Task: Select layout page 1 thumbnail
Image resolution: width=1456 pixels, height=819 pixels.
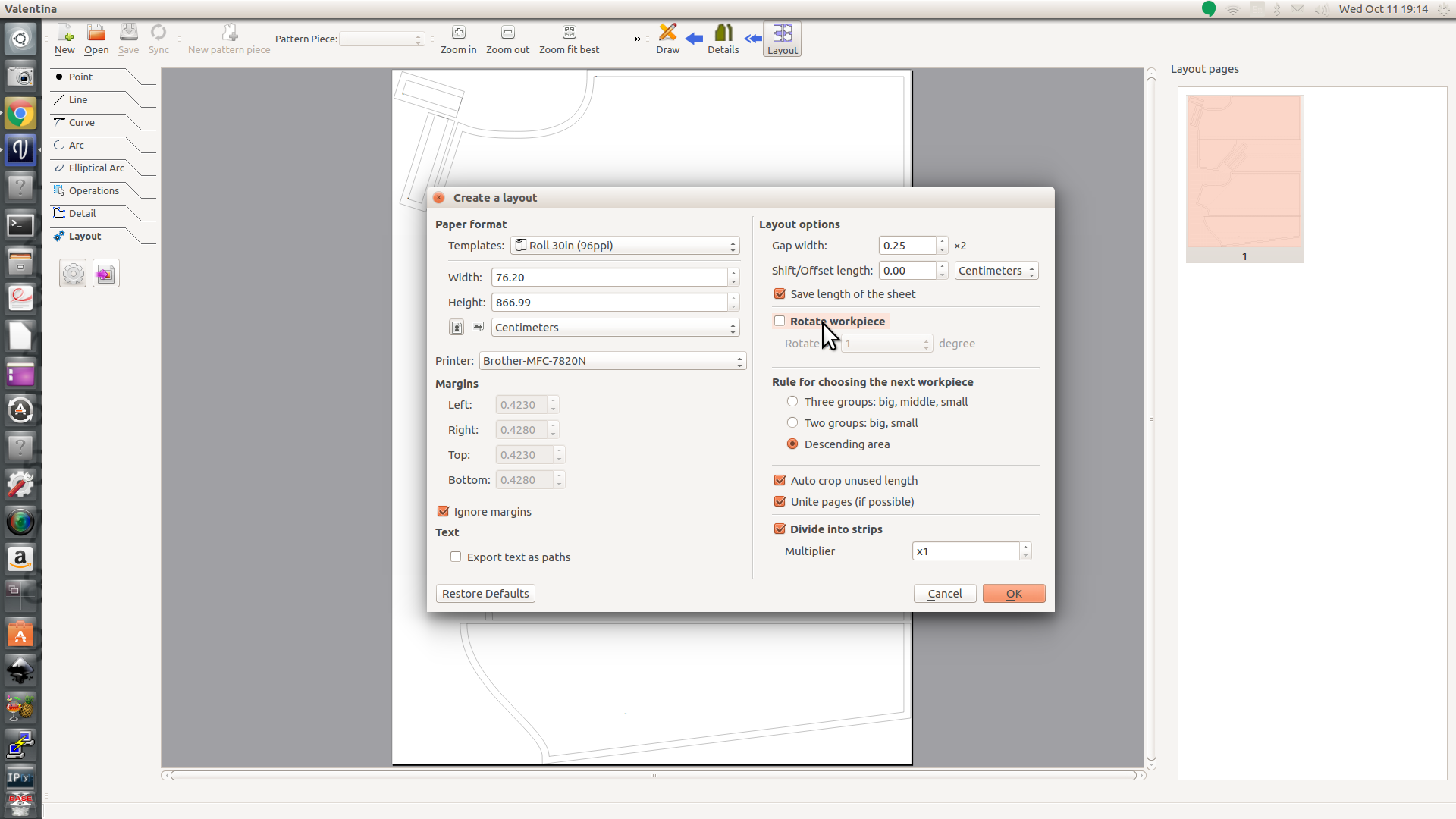Action: [1244, 178]
